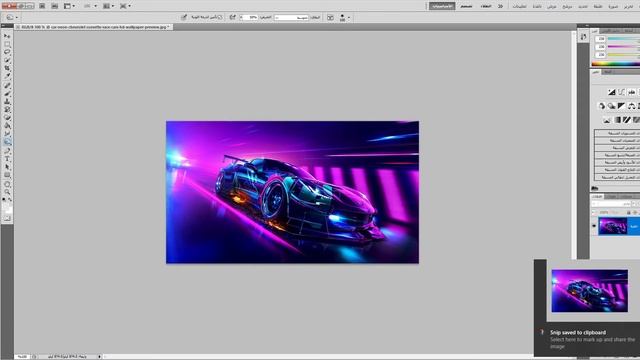The image size is (640, 360).
Task: Select the Eraser tool
Action: click(x=7, y=118)
